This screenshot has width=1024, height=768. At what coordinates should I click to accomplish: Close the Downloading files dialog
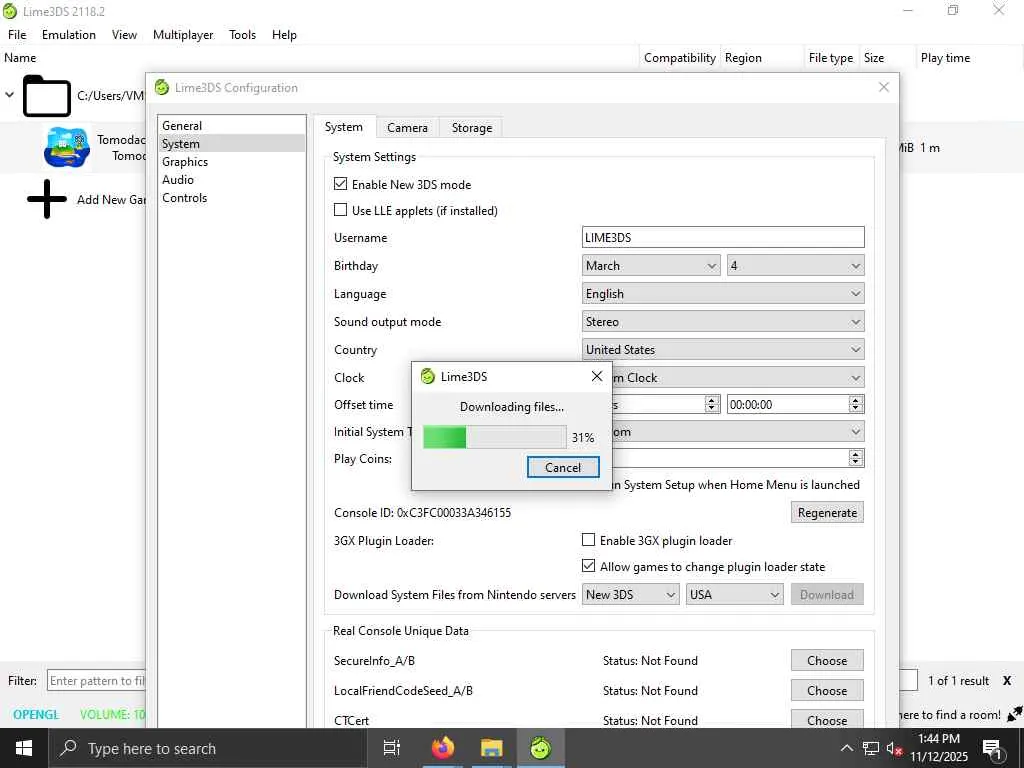point(596,376)
